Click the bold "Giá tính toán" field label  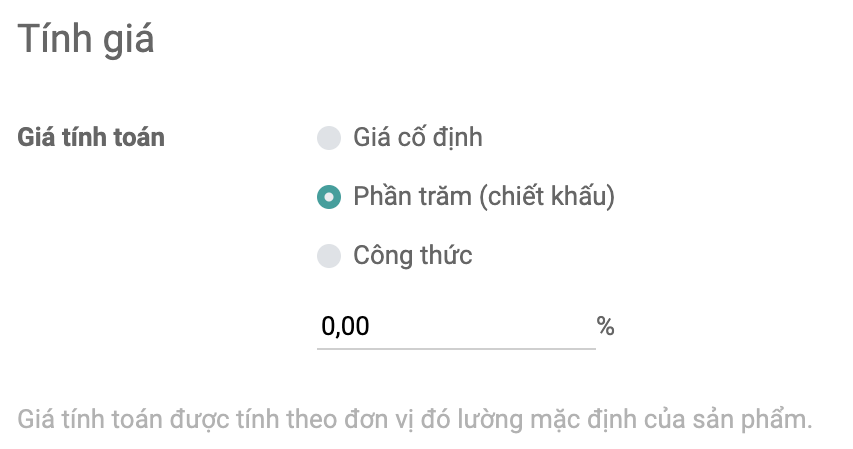pyautogui.click(x=92, y=138)
